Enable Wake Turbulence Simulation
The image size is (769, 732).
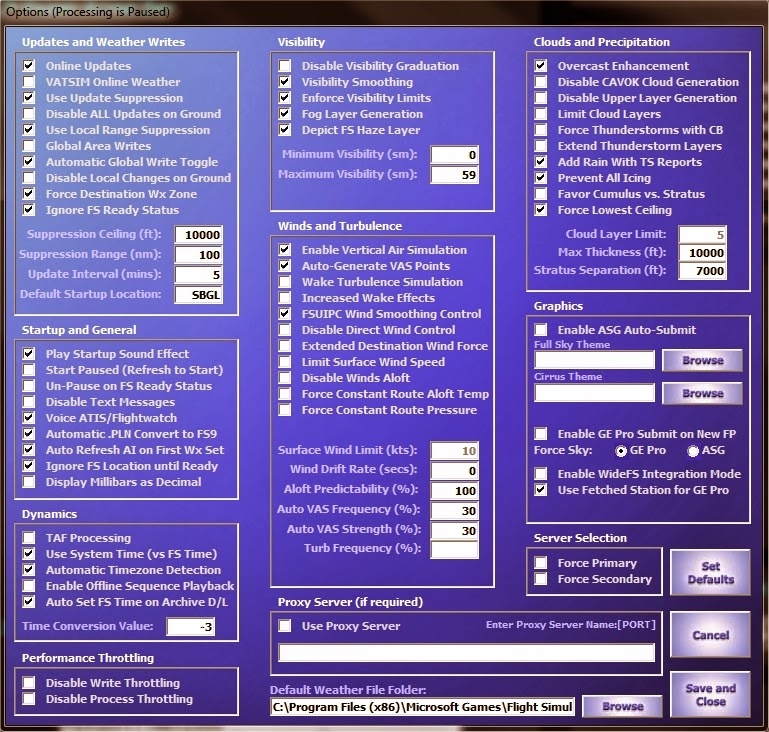point(284,282)
